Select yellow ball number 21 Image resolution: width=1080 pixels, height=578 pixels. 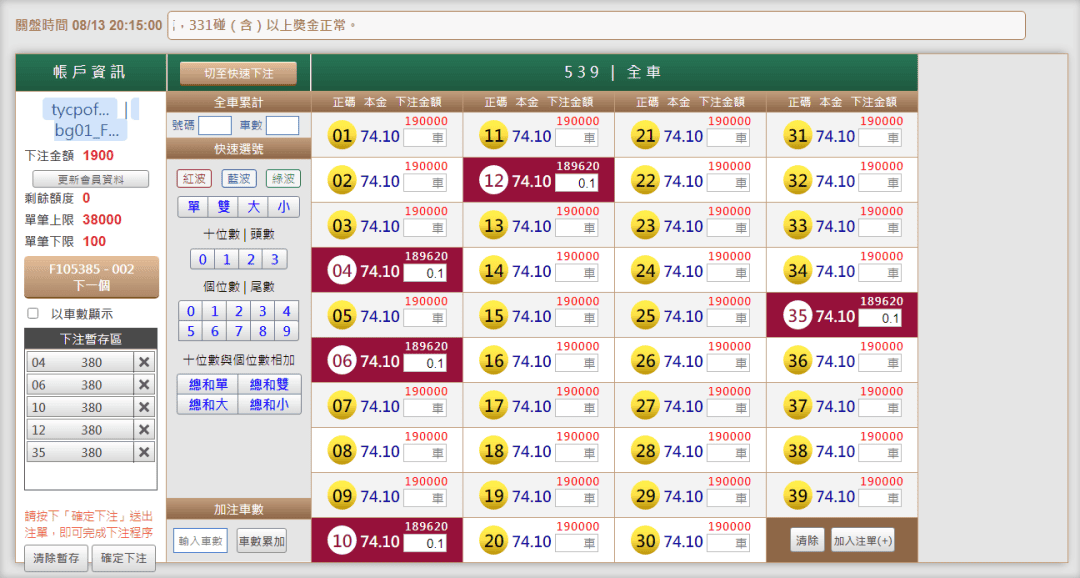click(x=645, y=136)
